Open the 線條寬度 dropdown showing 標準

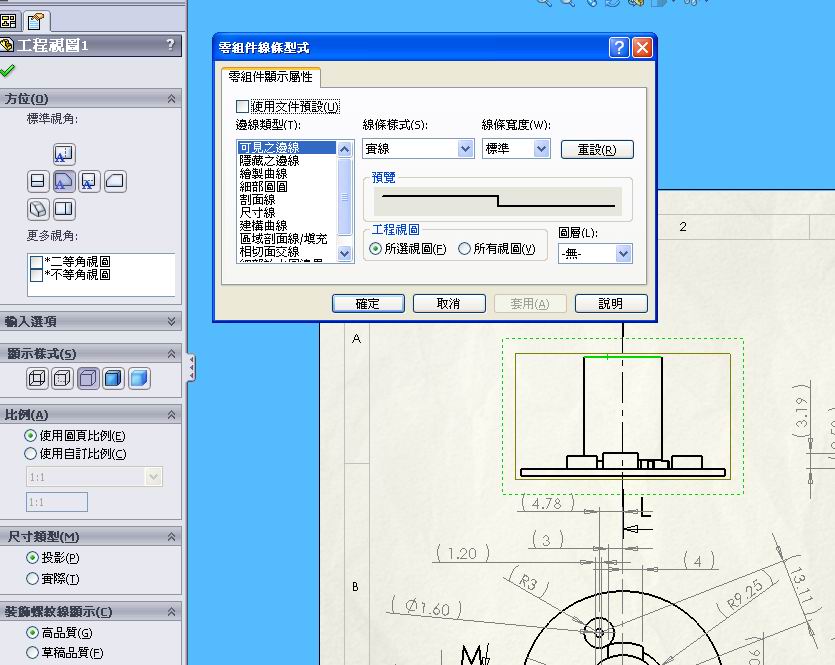tap(516, 149)
